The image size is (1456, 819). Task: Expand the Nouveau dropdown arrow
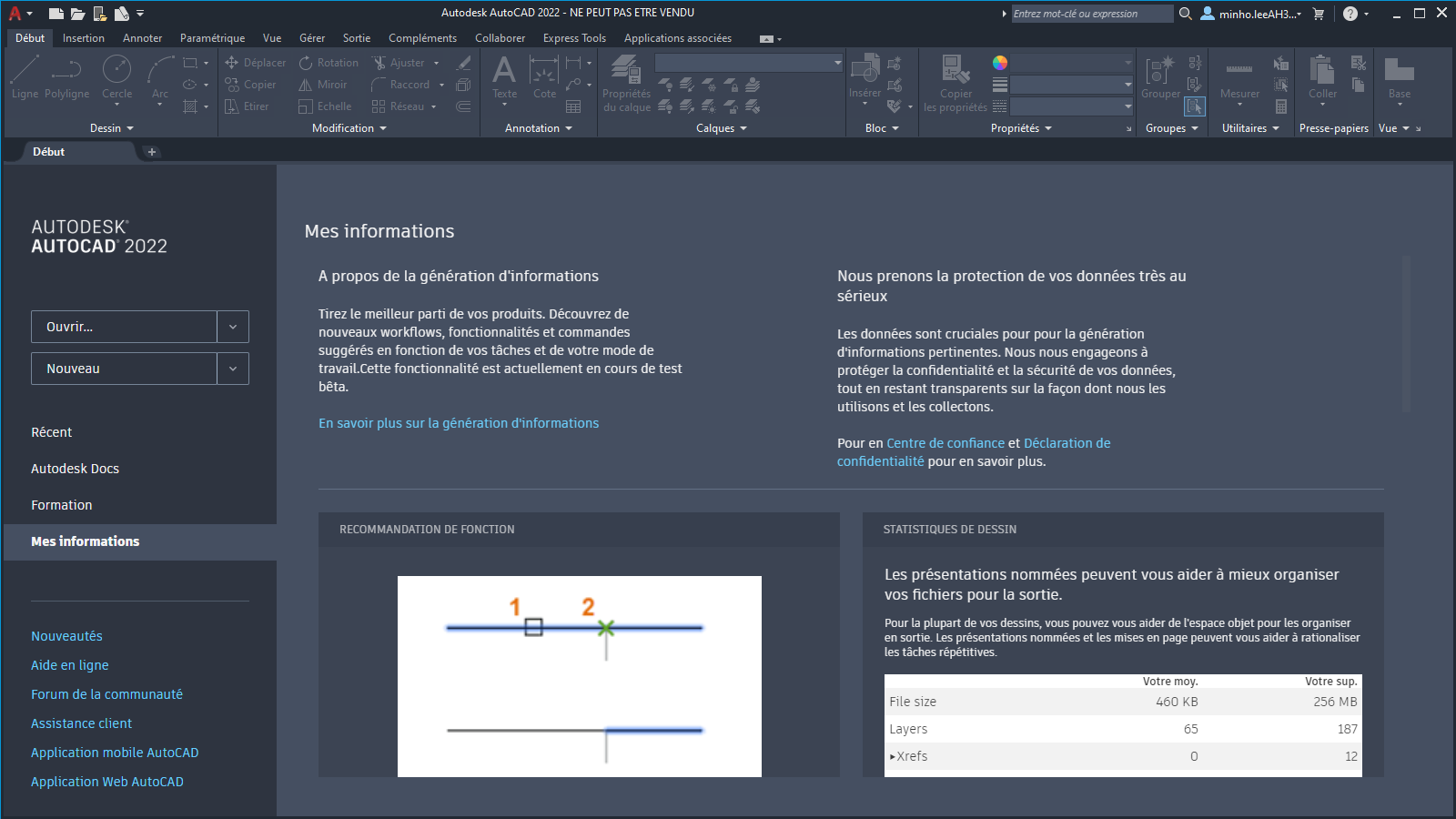(233, 369)
